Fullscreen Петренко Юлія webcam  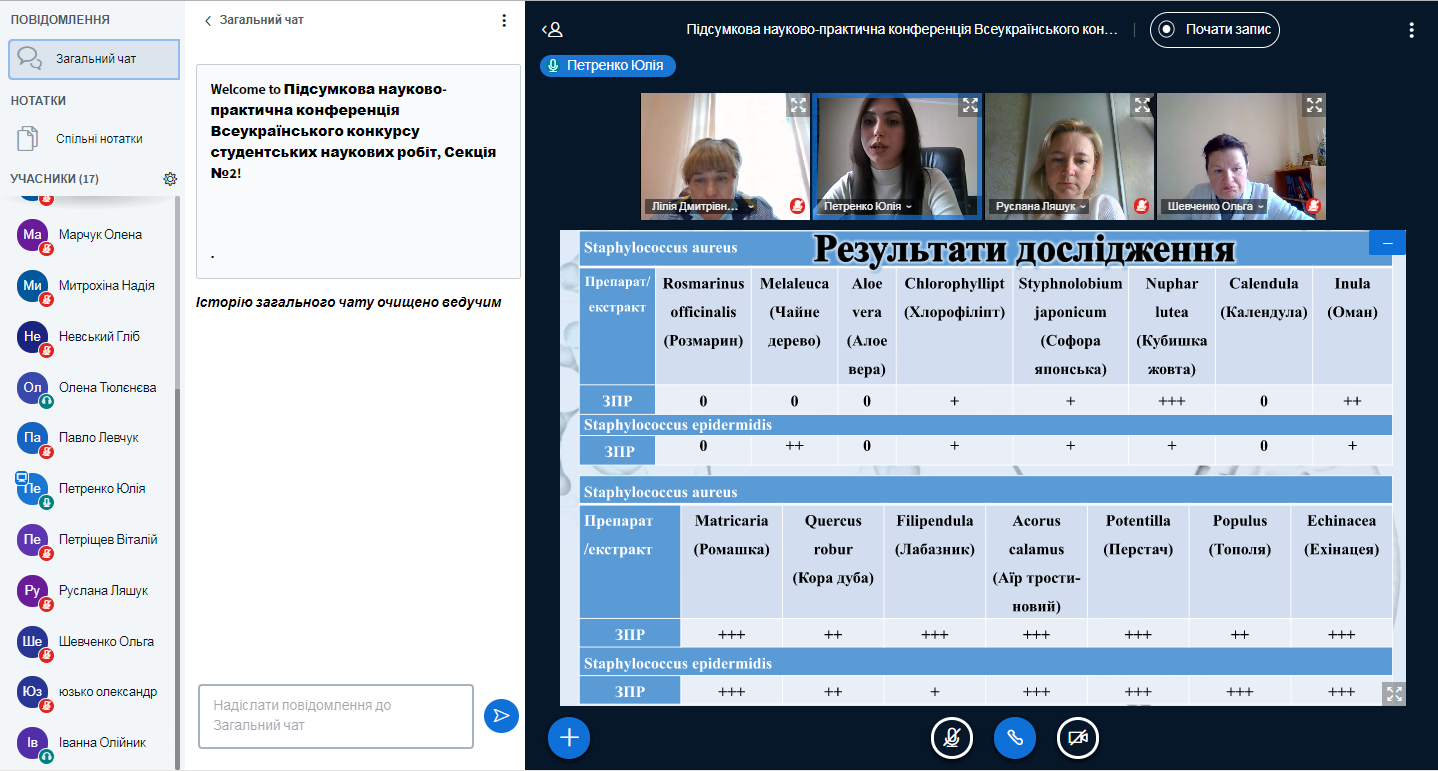pyautogui.click(x=969, y=104)
